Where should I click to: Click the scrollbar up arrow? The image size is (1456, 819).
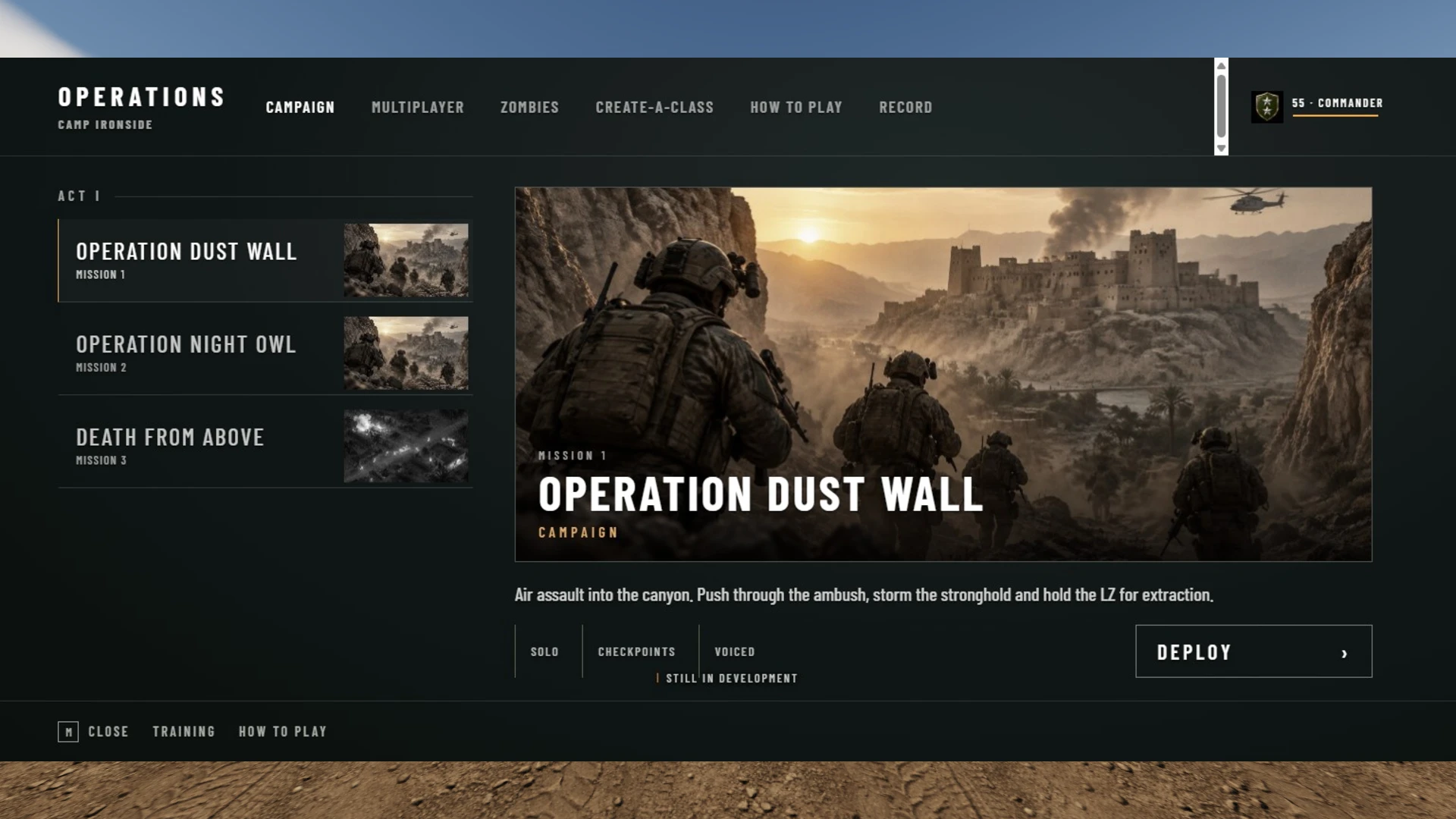coord(1221,66)
